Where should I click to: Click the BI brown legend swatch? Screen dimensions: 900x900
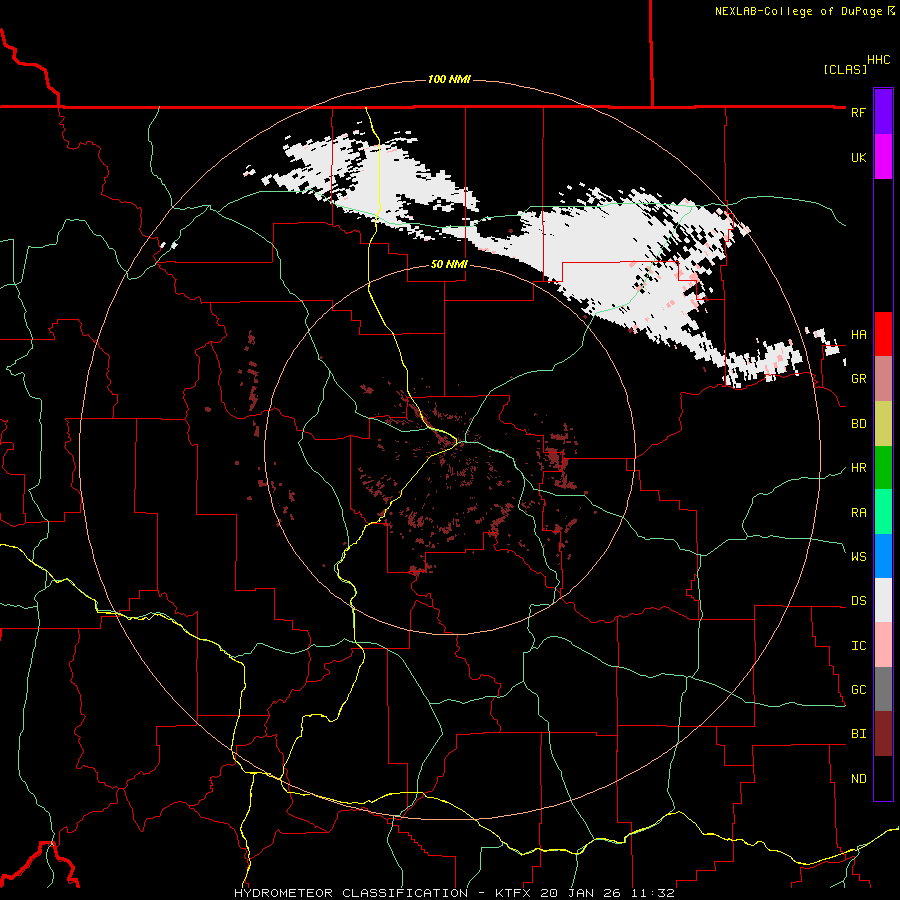coord(883,734)
